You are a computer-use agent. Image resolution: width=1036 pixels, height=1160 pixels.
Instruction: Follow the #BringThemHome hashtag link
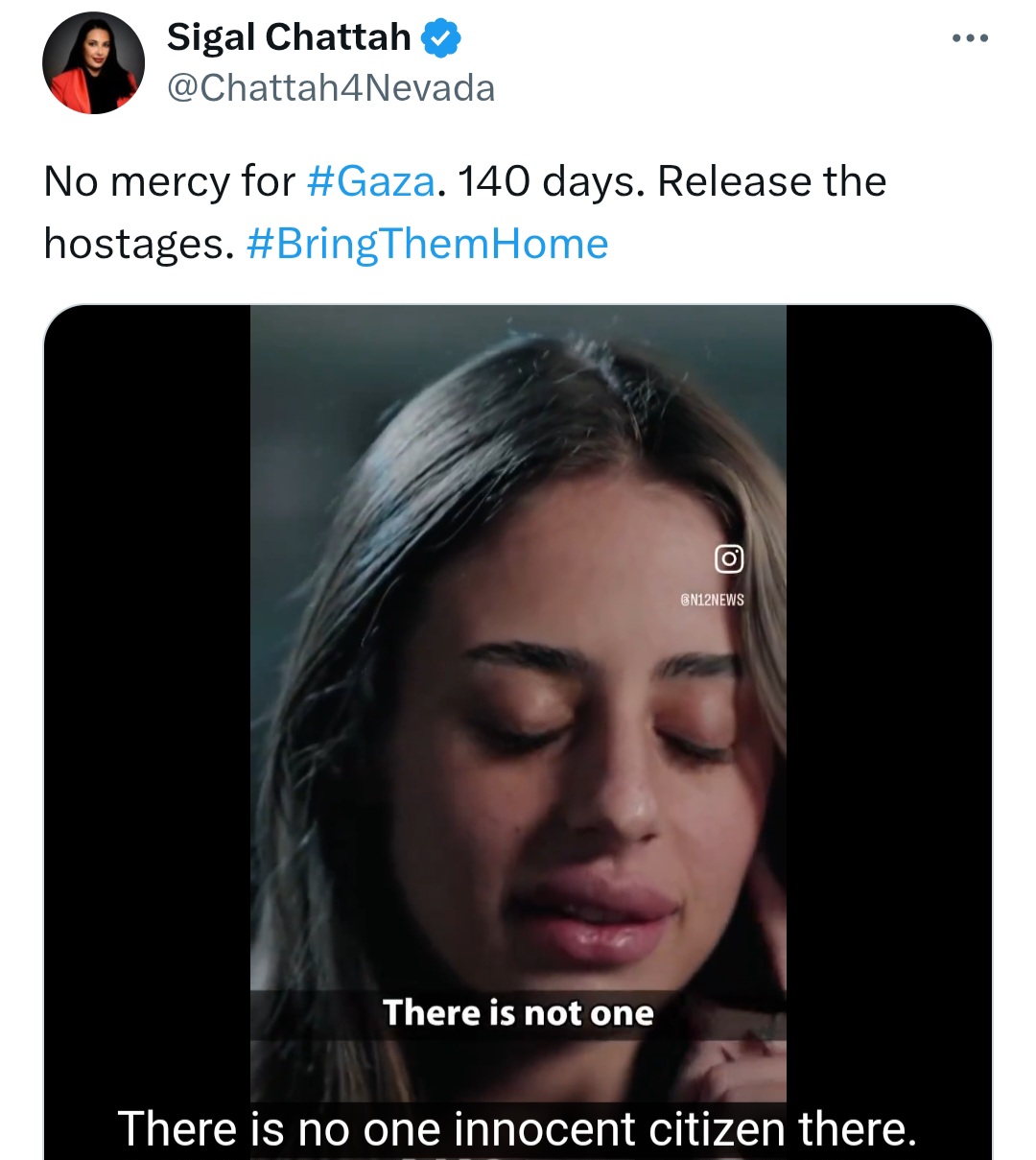(427, 244)
